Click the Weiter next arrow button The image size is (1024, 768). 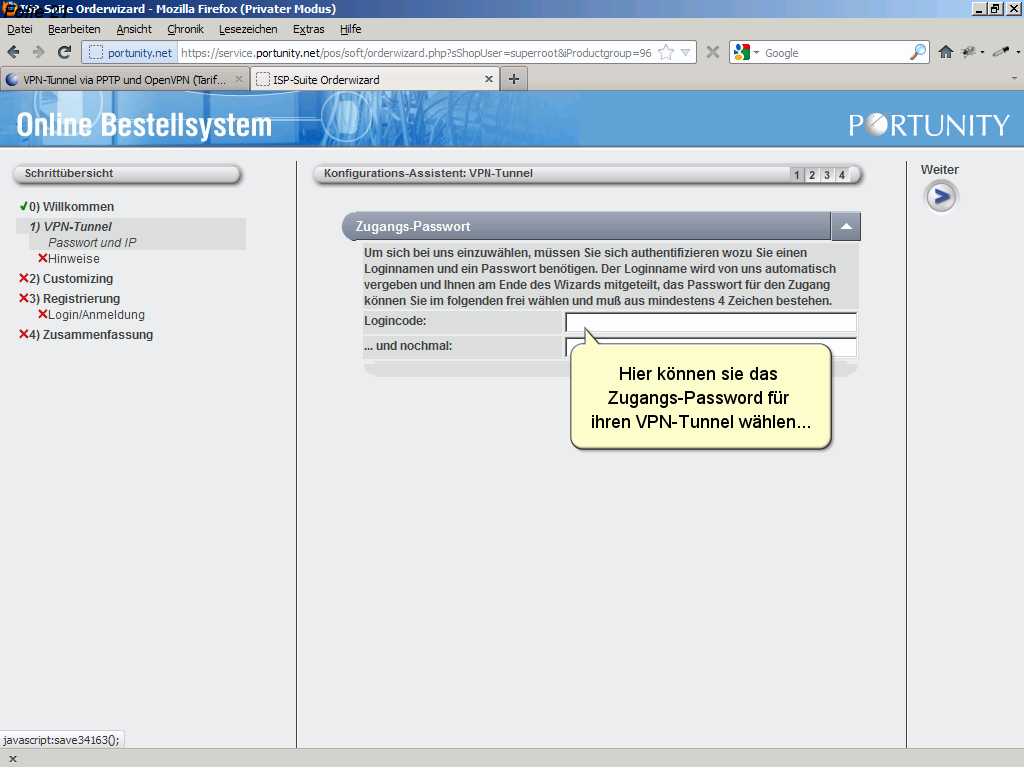[940, 197]
